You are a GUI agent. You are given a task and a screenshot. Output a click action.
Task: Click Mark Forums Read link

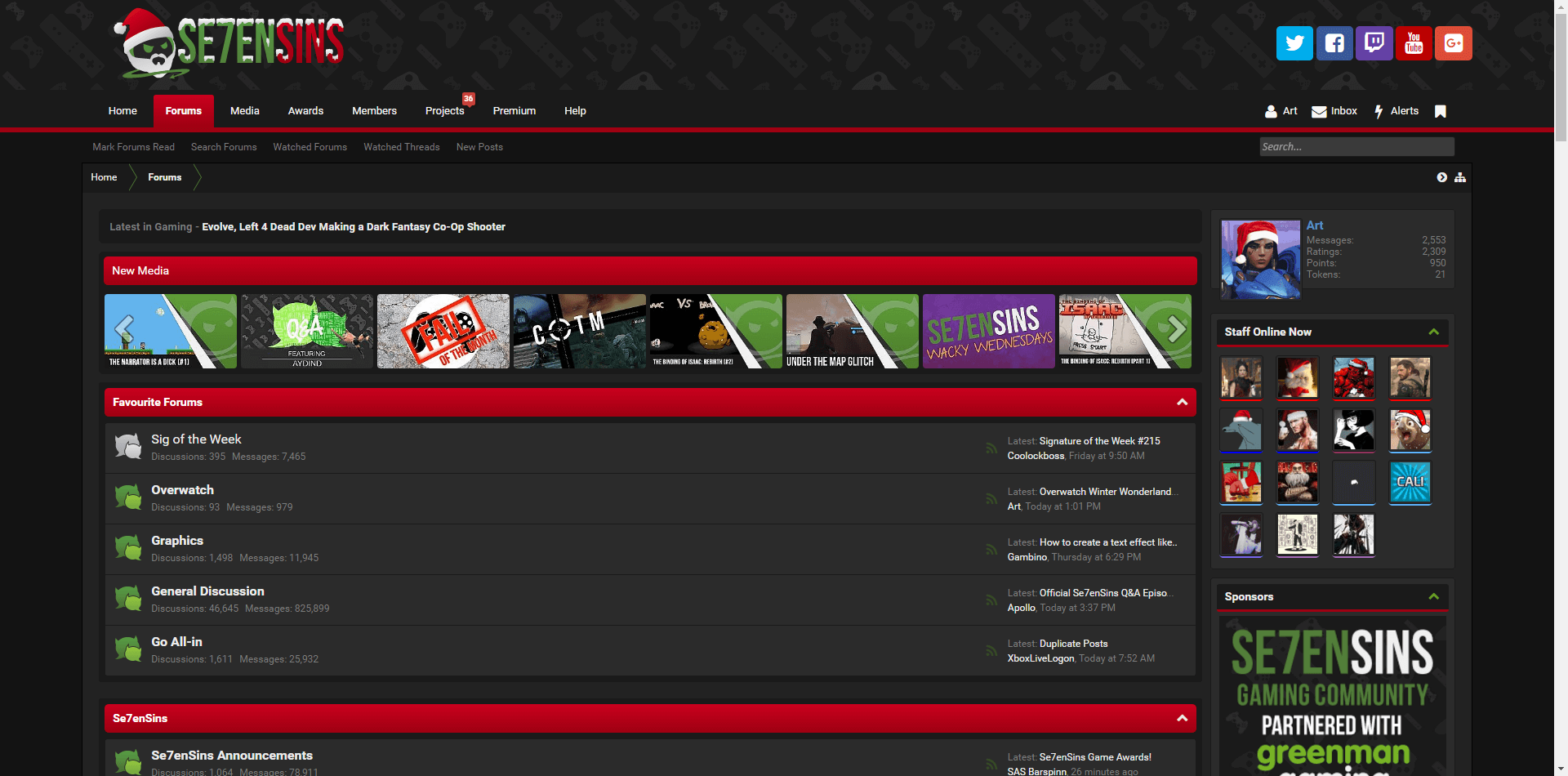[134, 147]
